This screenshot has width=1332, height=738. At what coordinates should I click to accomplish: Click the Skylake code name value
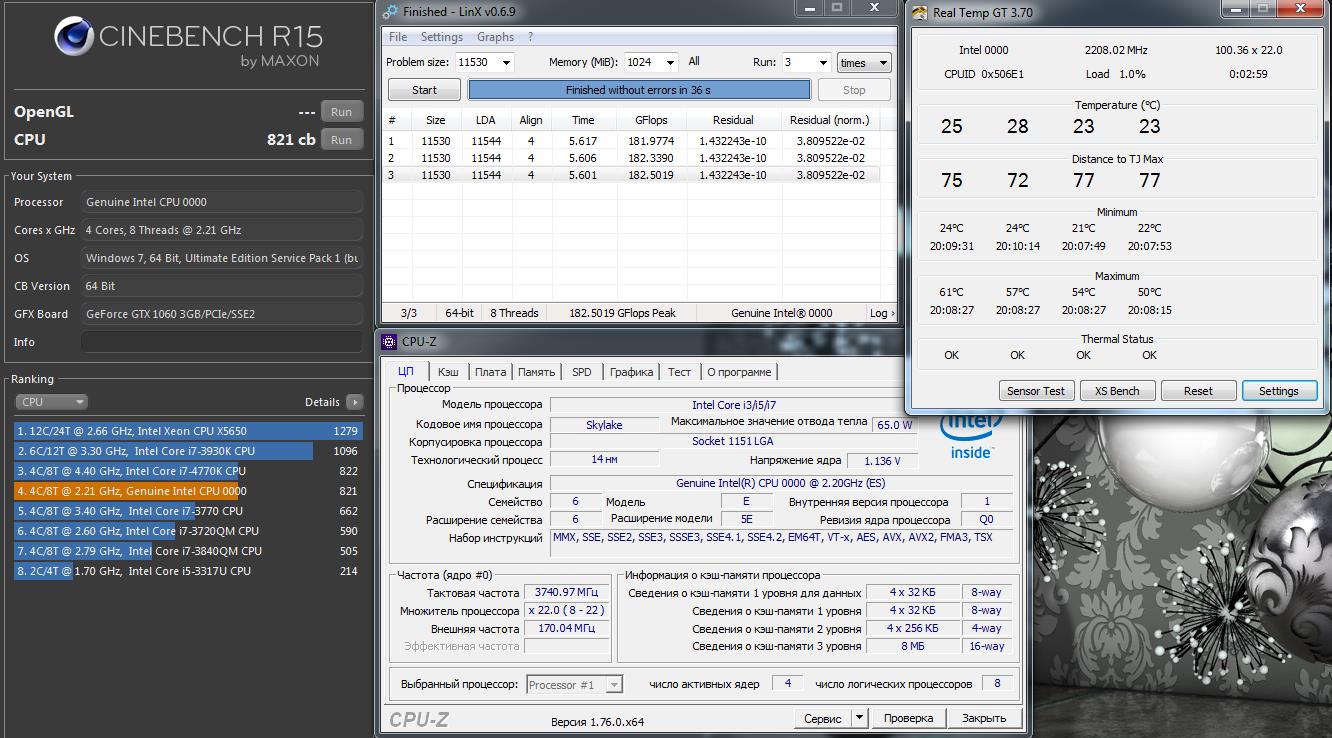point(603,425)
